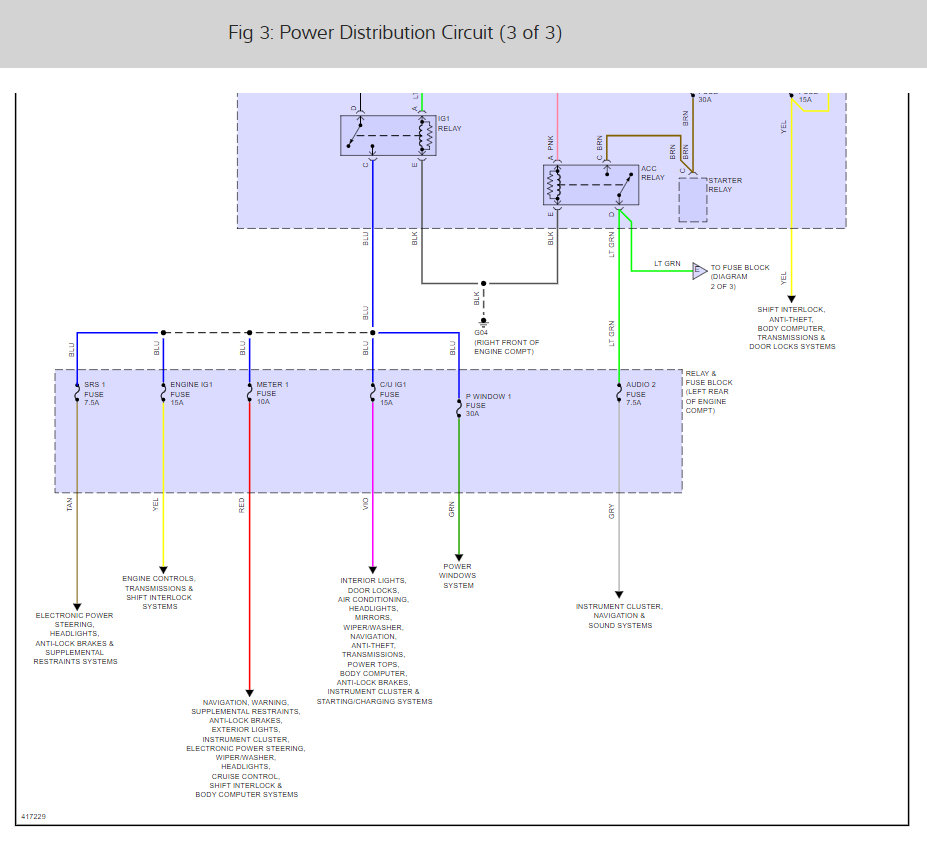Click the 'ACC RELAY' label

(x=653, y=173)
